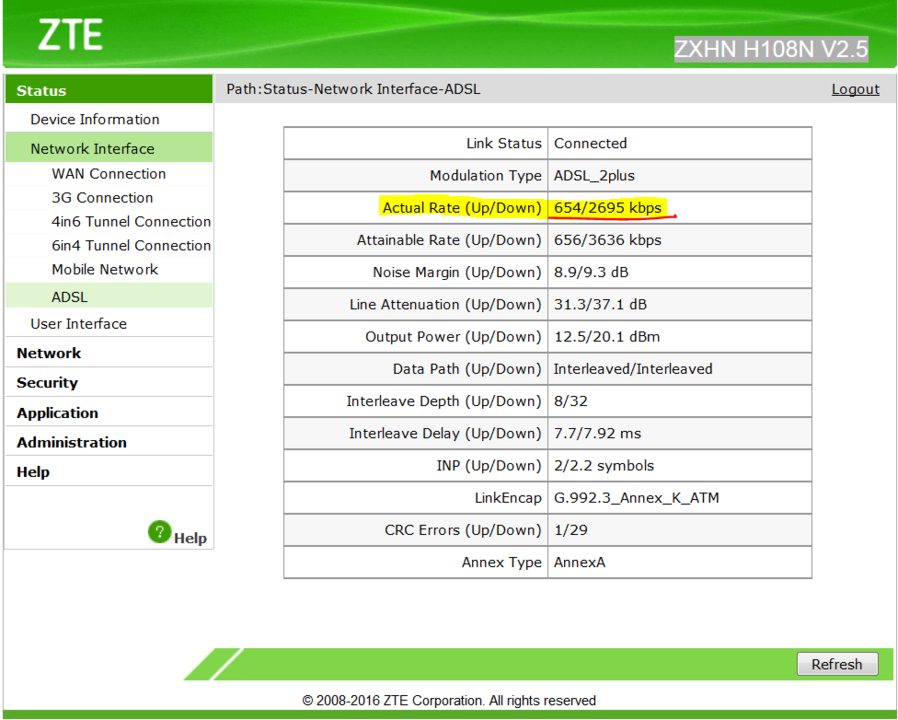Click the 12.5/20.1 dBm value
Image resolution: width=898 pixels, height=720 pixels.
coord(606,336)
